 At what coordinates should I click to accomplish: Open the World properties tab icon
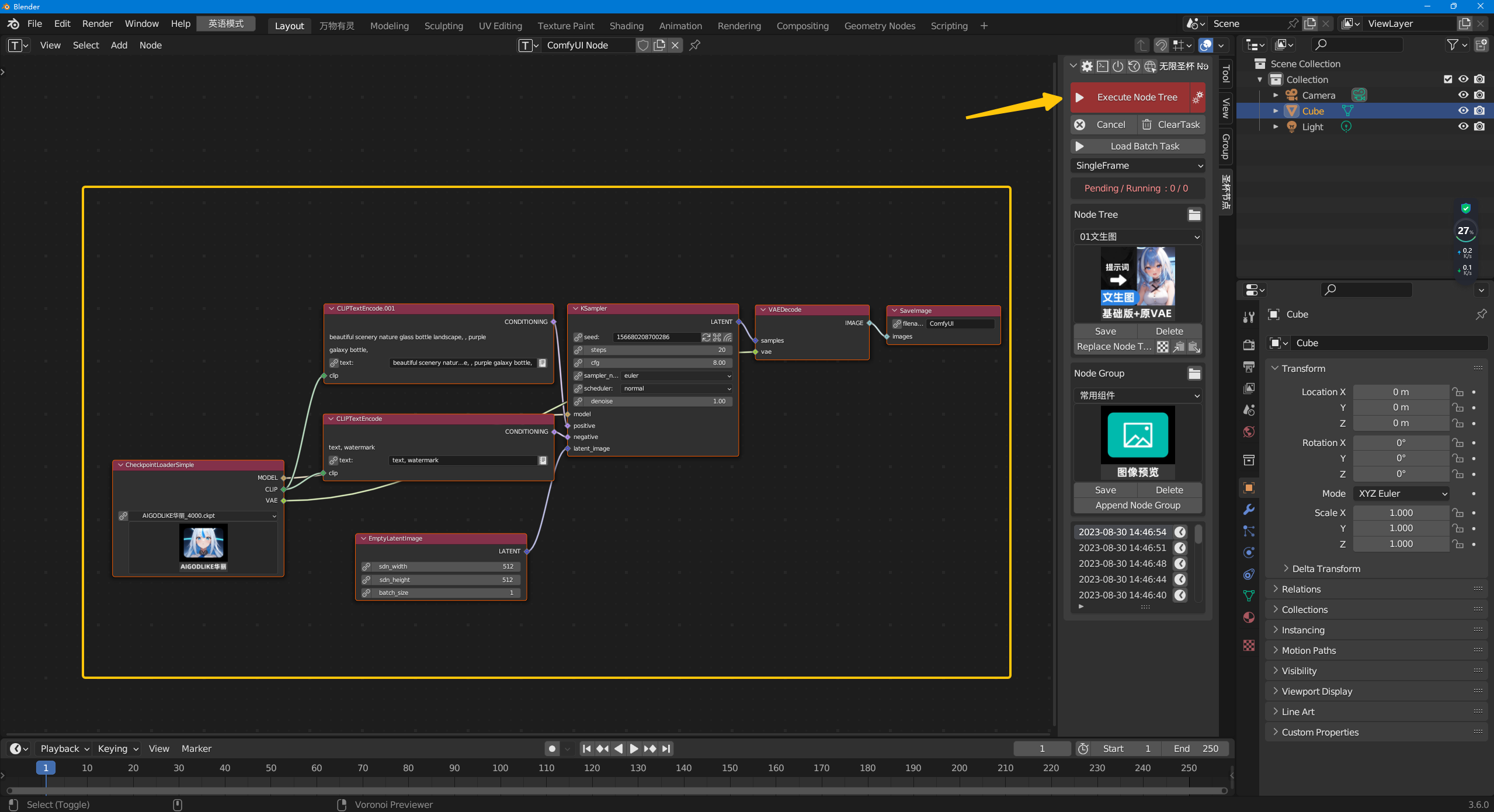pos(1249,431)
